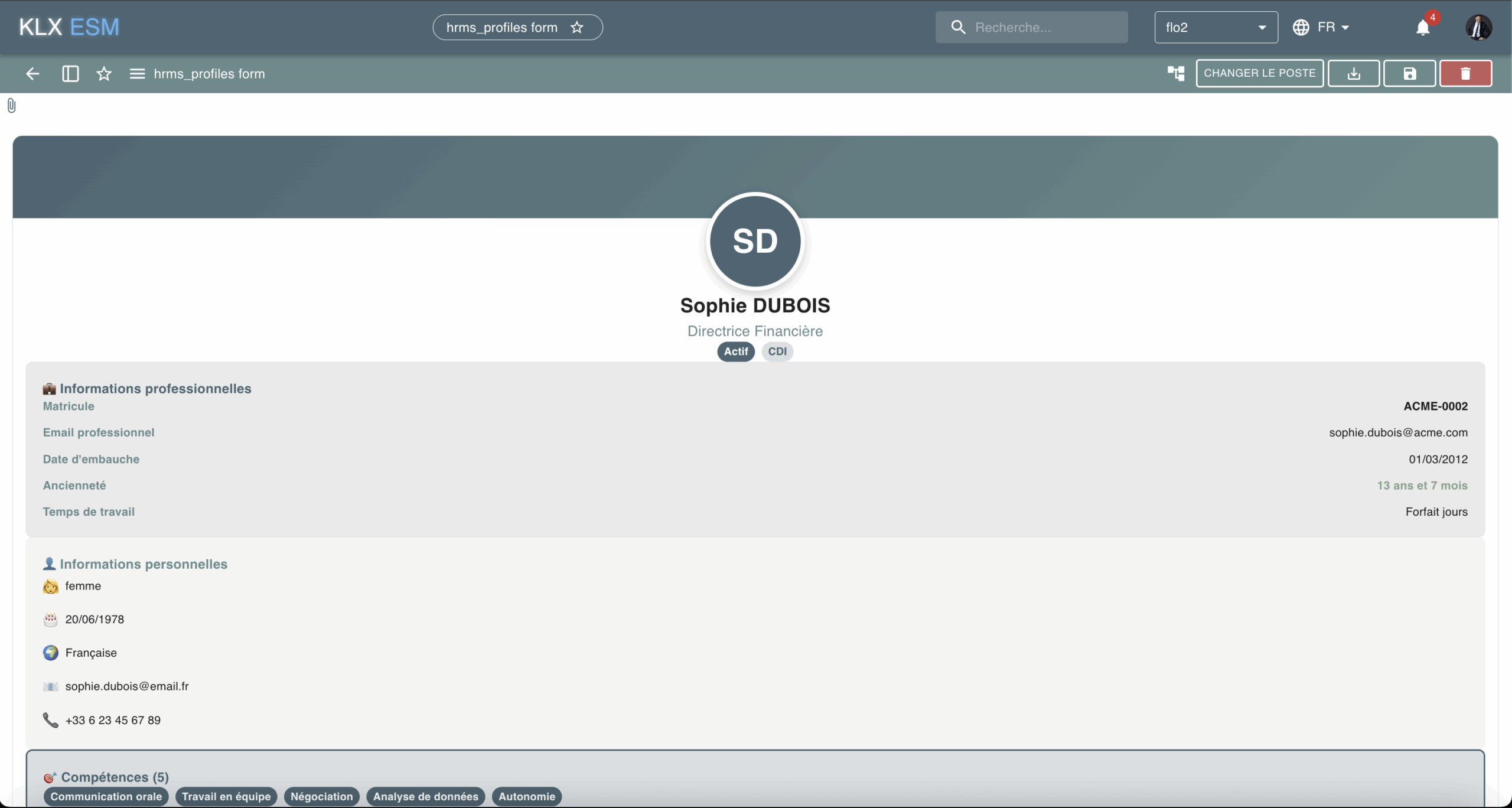Viewport: 1512px width, 808px height.
Task: Open the notifications bell
Action: tap(1423, 28)
